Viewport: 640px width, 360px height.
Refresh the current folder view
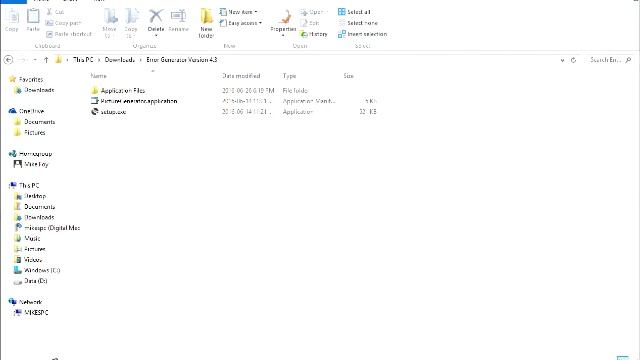573,60
